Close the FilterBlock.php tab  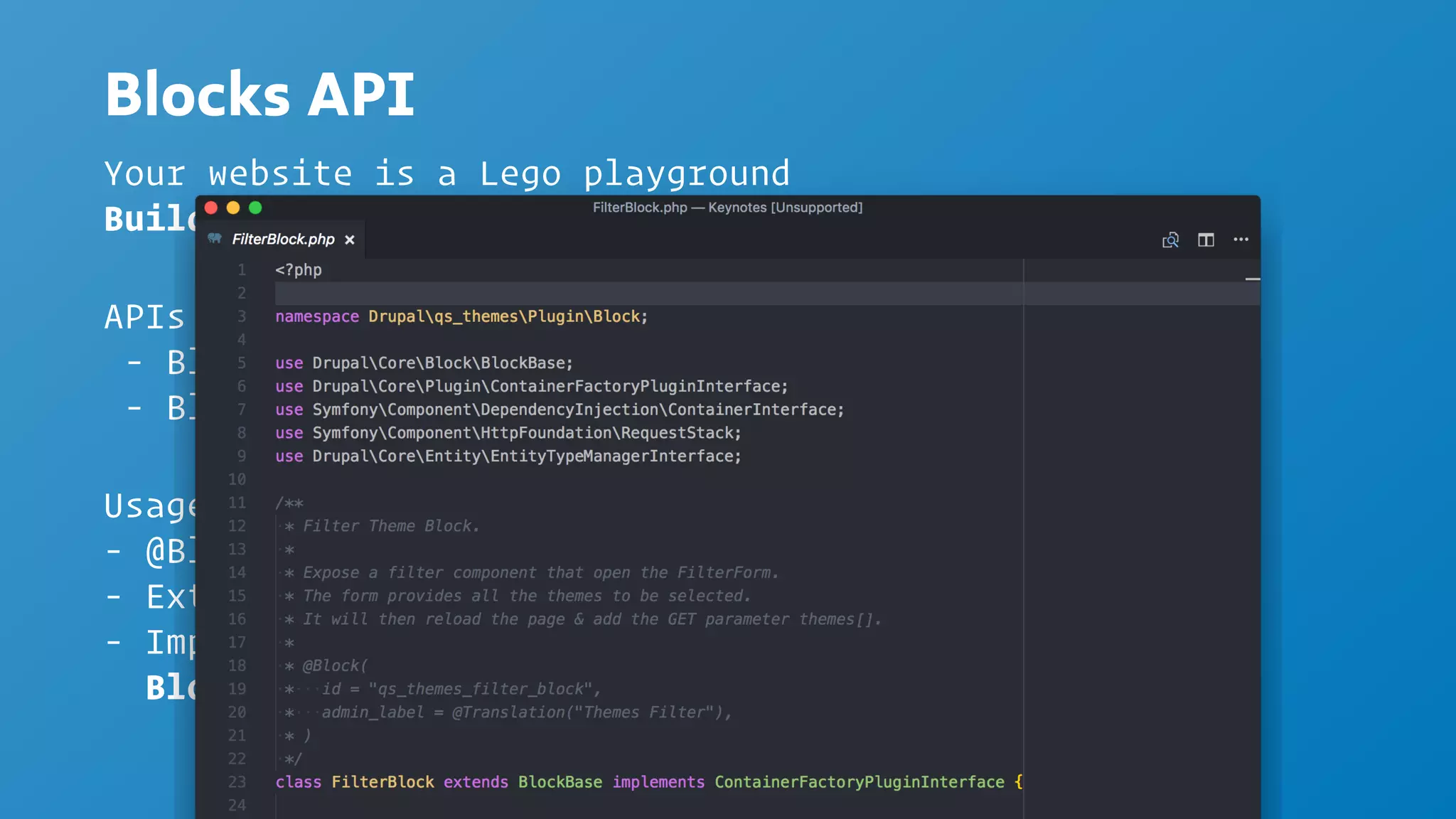pyautogui.click(x=350, y=240)
